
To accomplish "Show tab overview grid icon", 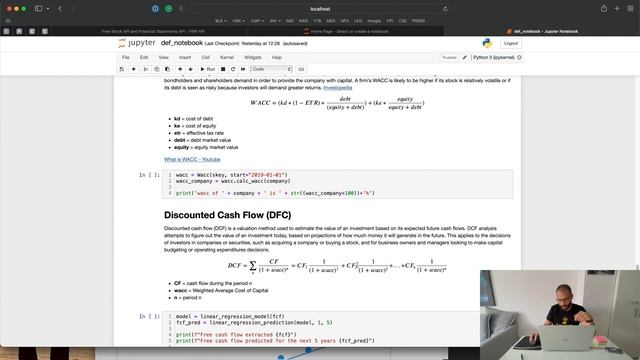I will [x=630, y=9].
